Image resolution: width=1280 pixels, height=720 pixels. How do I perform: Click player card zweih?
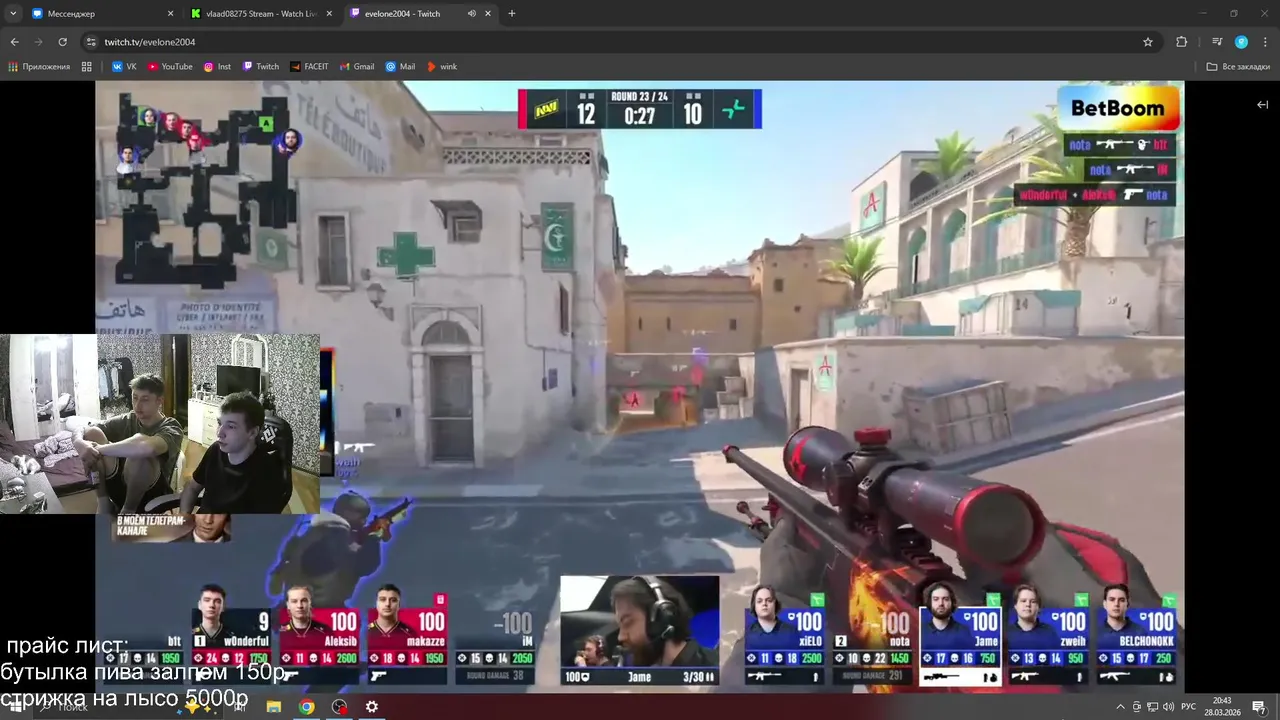pos(1048,634)
